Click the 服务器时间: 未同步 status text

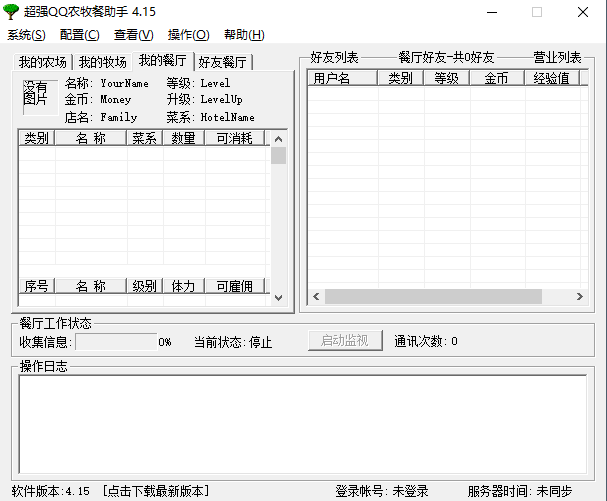(520, 491)
